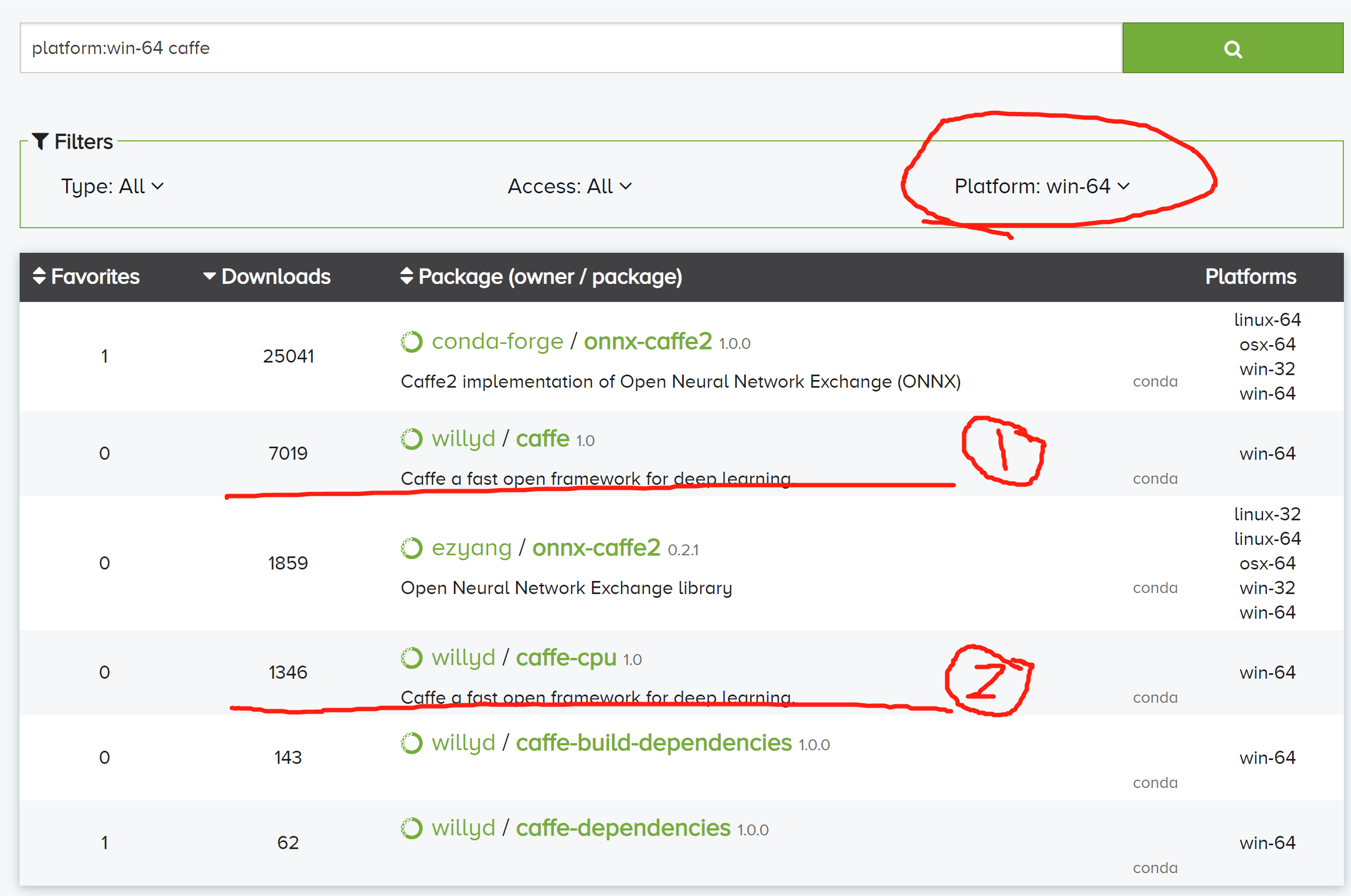Click the green search magnifying glass button

coord(1234,48)
